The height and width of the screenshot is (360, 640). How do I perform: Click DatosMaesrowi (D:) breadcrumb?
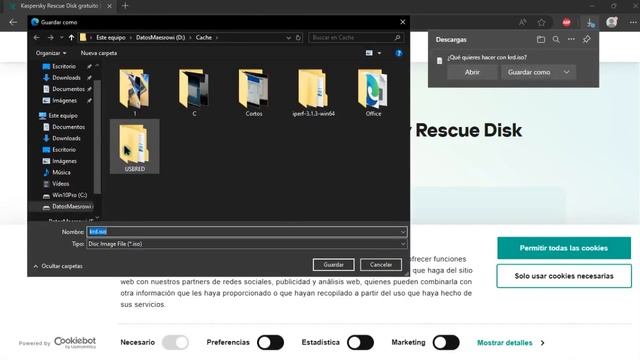tap(160, 38)
